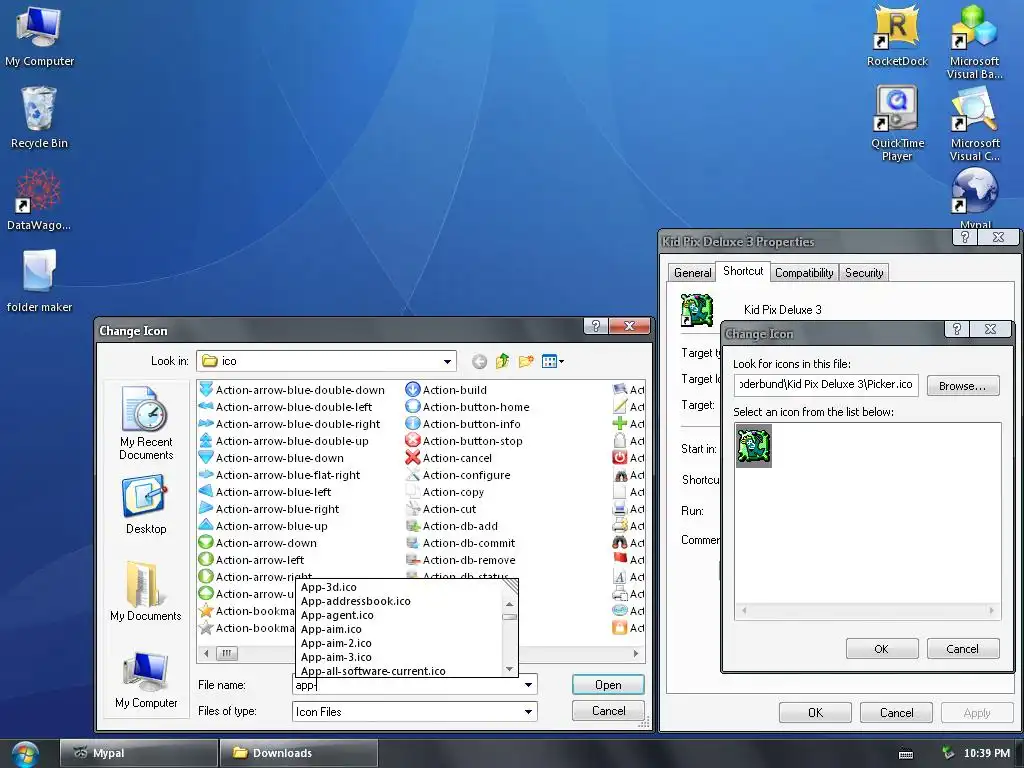Choose App-agent.ico from autocomplete list
This screenshot has width=1024, height=768.
(401, 615)
